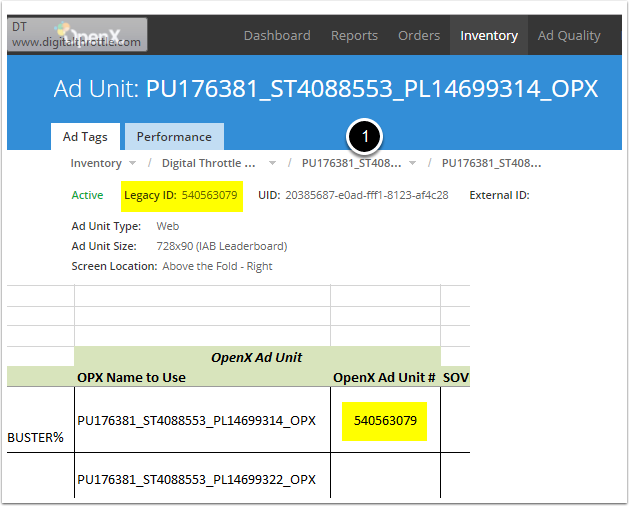629x506 pixels.
Task: Click the External ID label
Action: coord(499,195)
